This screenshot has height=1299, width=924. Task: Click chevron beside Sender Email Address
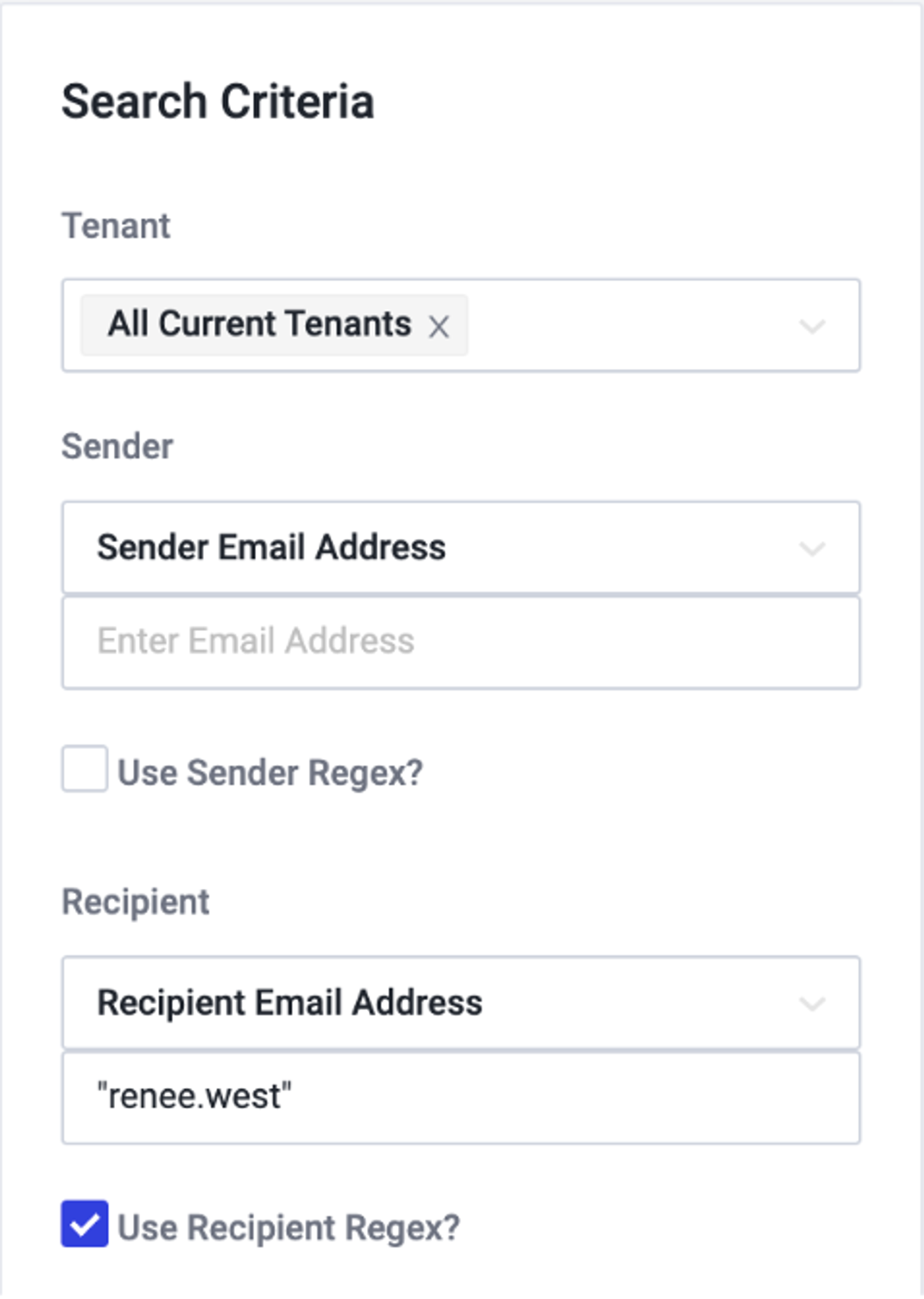pos(812,548)
